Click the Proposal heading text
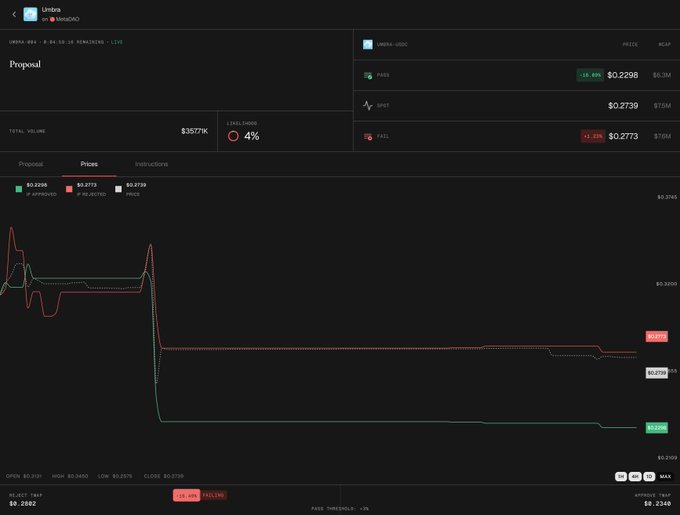The image size is (680, 515). click(25, 64)
